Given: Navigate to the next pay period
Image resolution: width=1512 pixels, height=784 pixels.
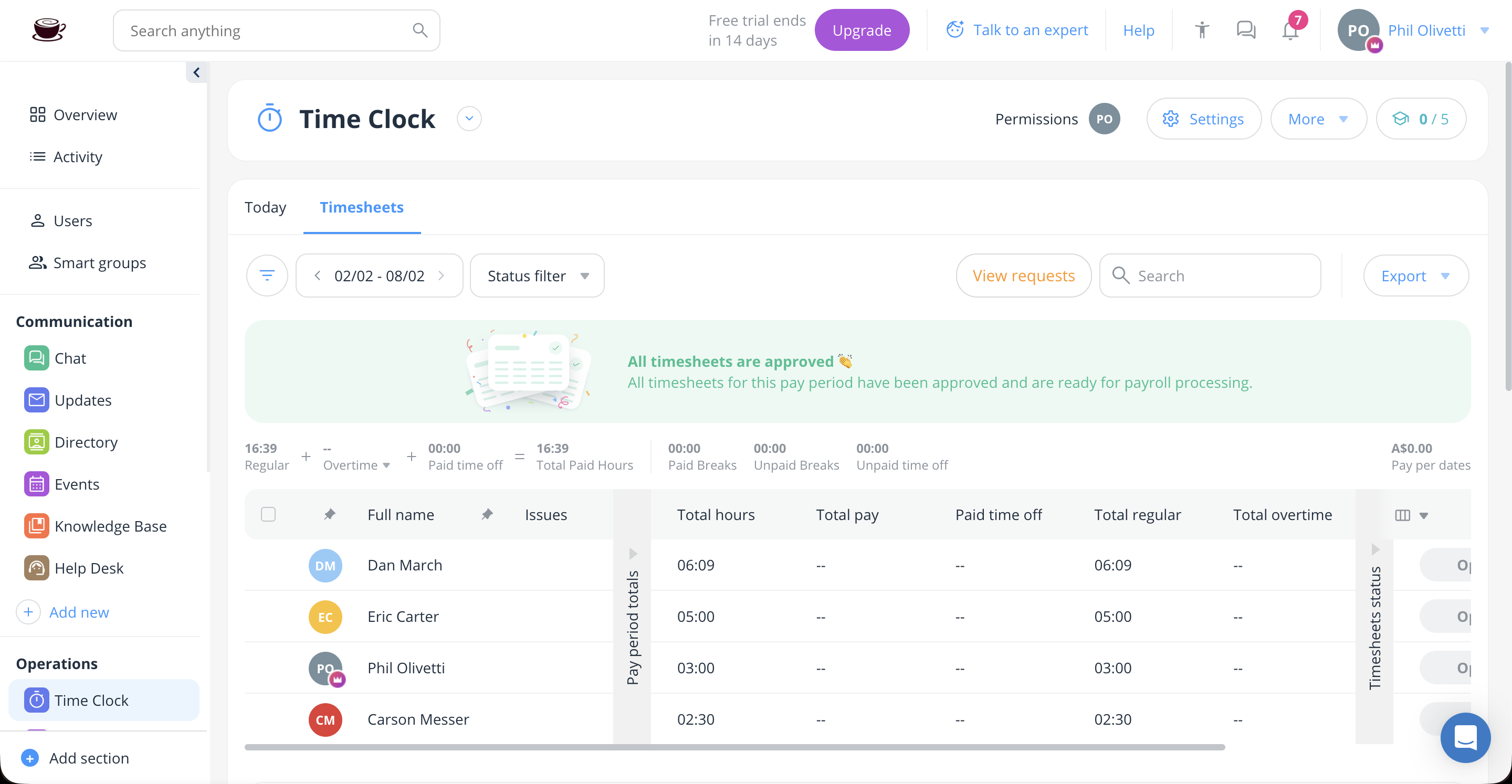Looking at the screenshot, I should point(442,275).
